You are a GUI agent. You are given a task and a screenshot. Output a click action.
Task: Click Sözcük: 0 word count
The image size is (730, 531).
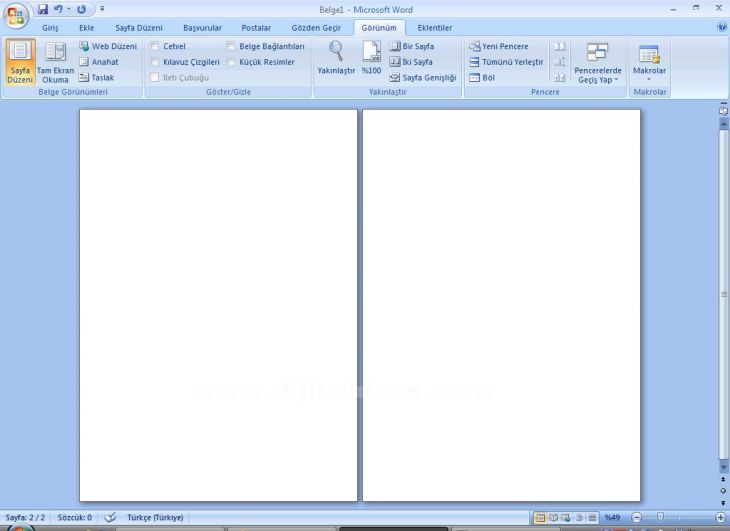point(74,518)
